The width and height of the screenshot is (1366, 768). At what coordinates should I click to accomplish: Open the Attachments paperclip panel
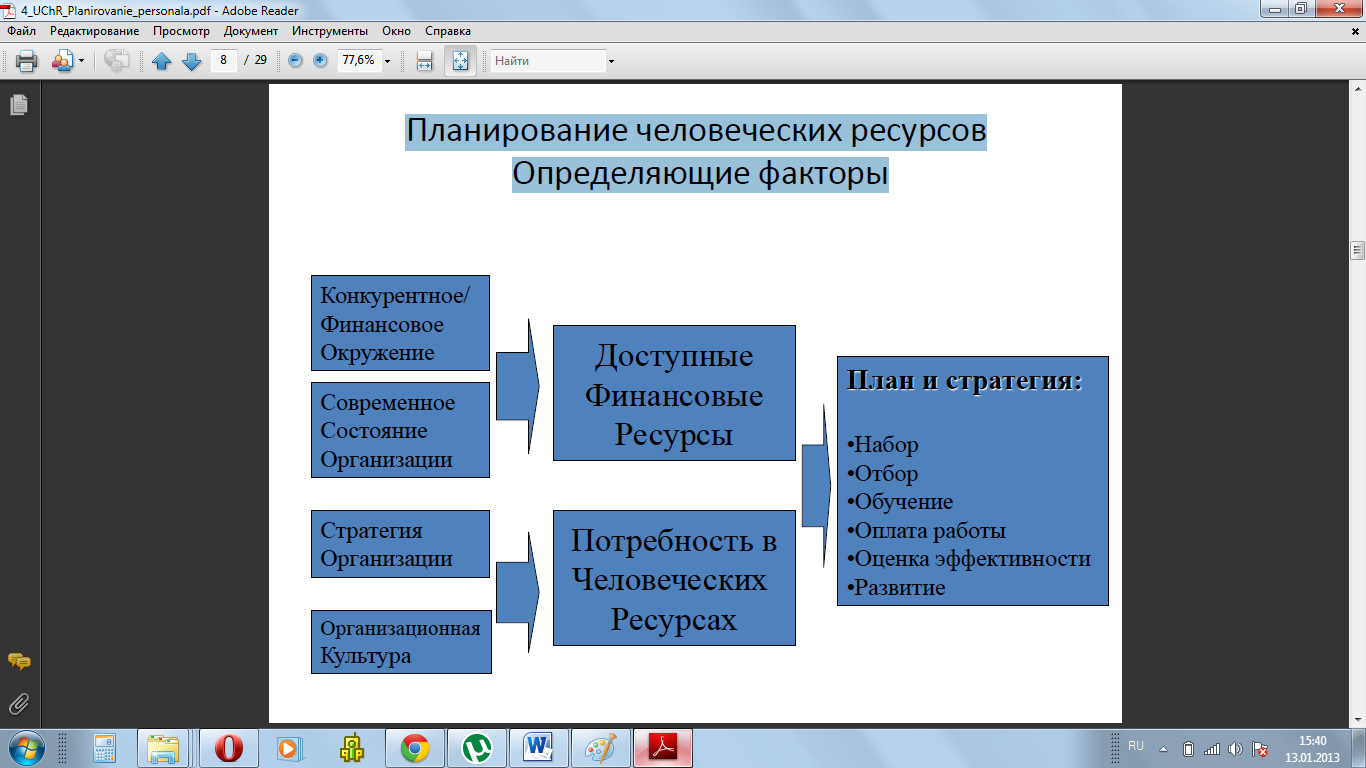[x=19, y=704]
